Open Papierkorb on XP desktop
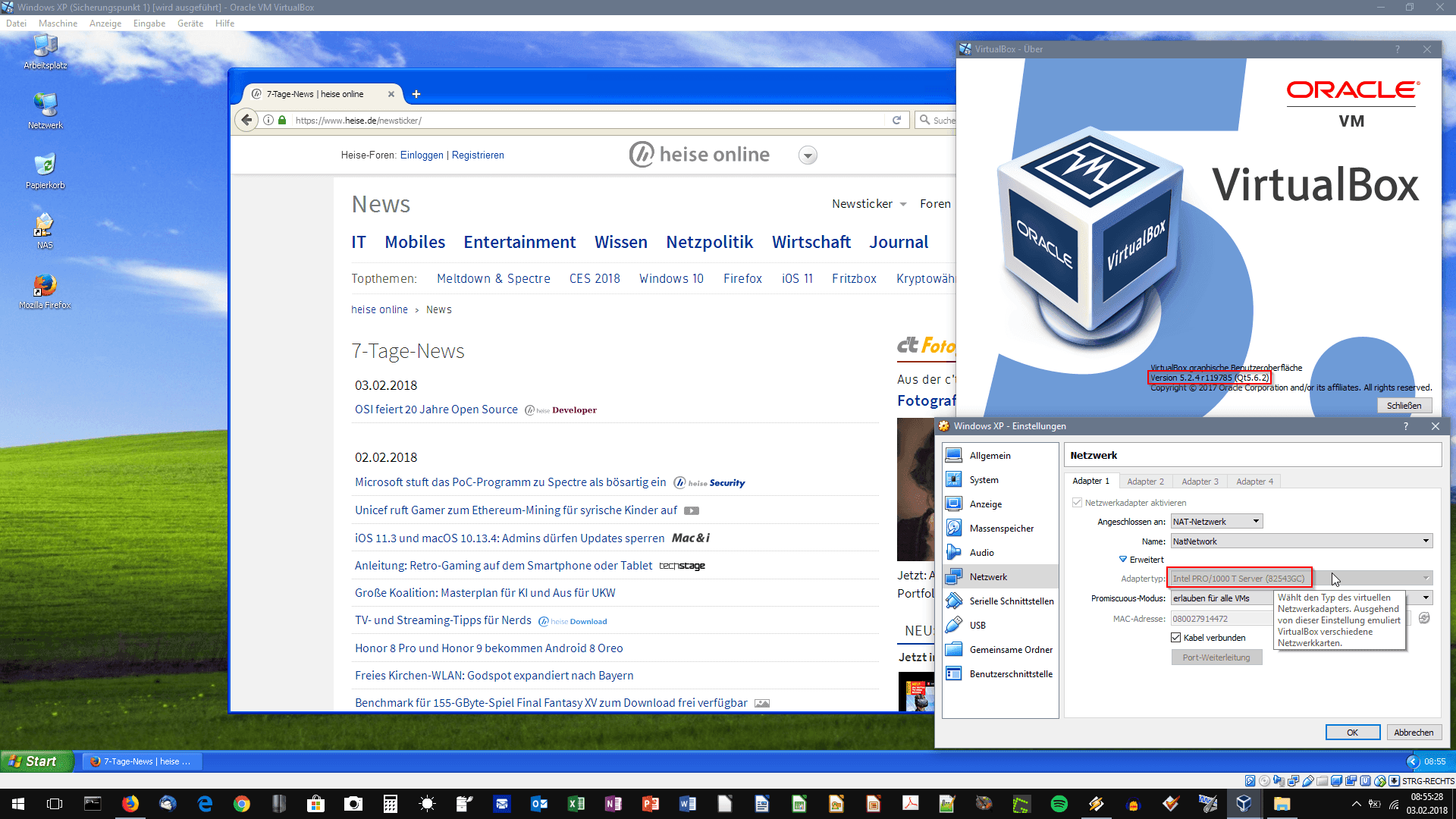This screenshot has height=819, width=1456. point(45,171)
